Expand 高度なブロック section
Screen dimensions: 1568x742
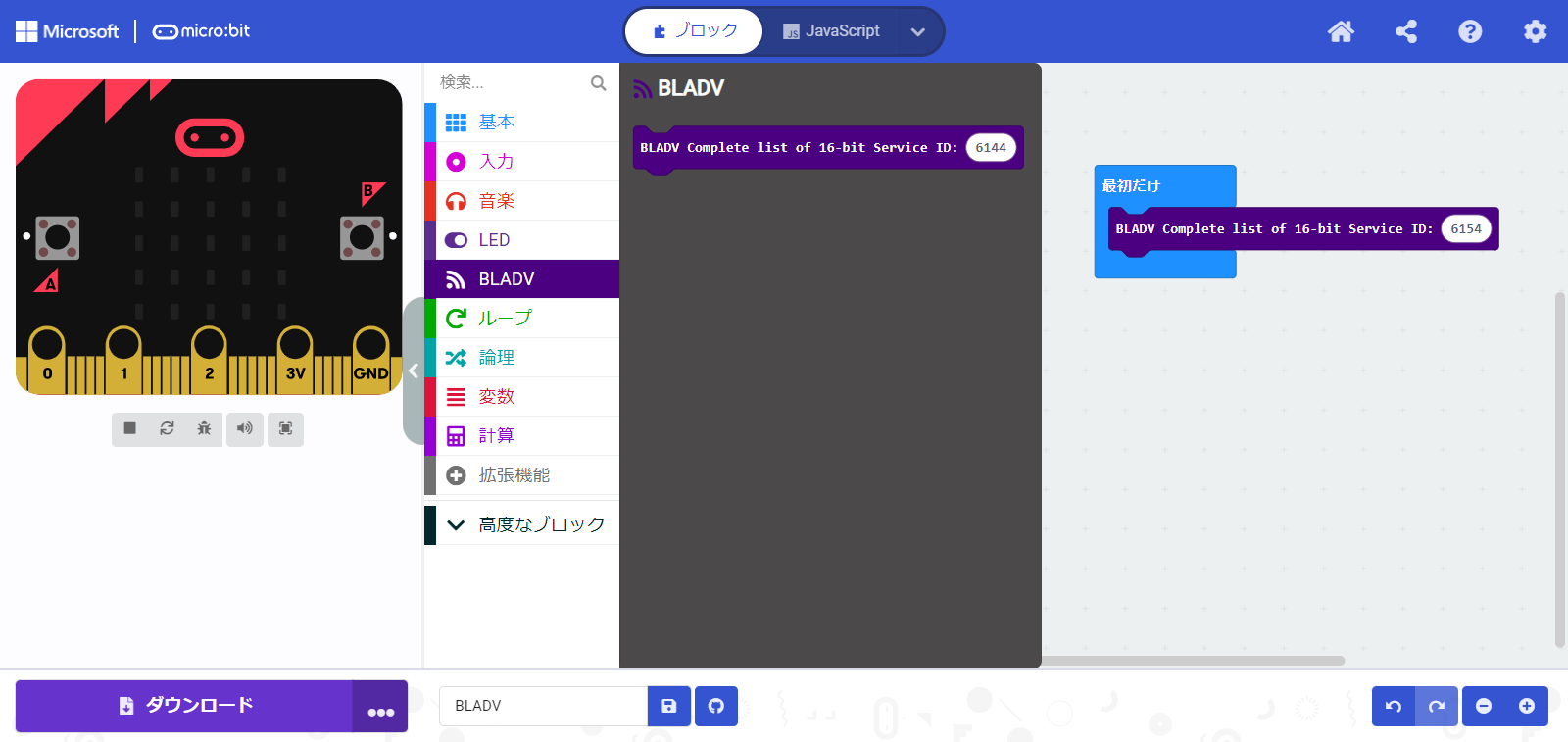coord(521,525)
